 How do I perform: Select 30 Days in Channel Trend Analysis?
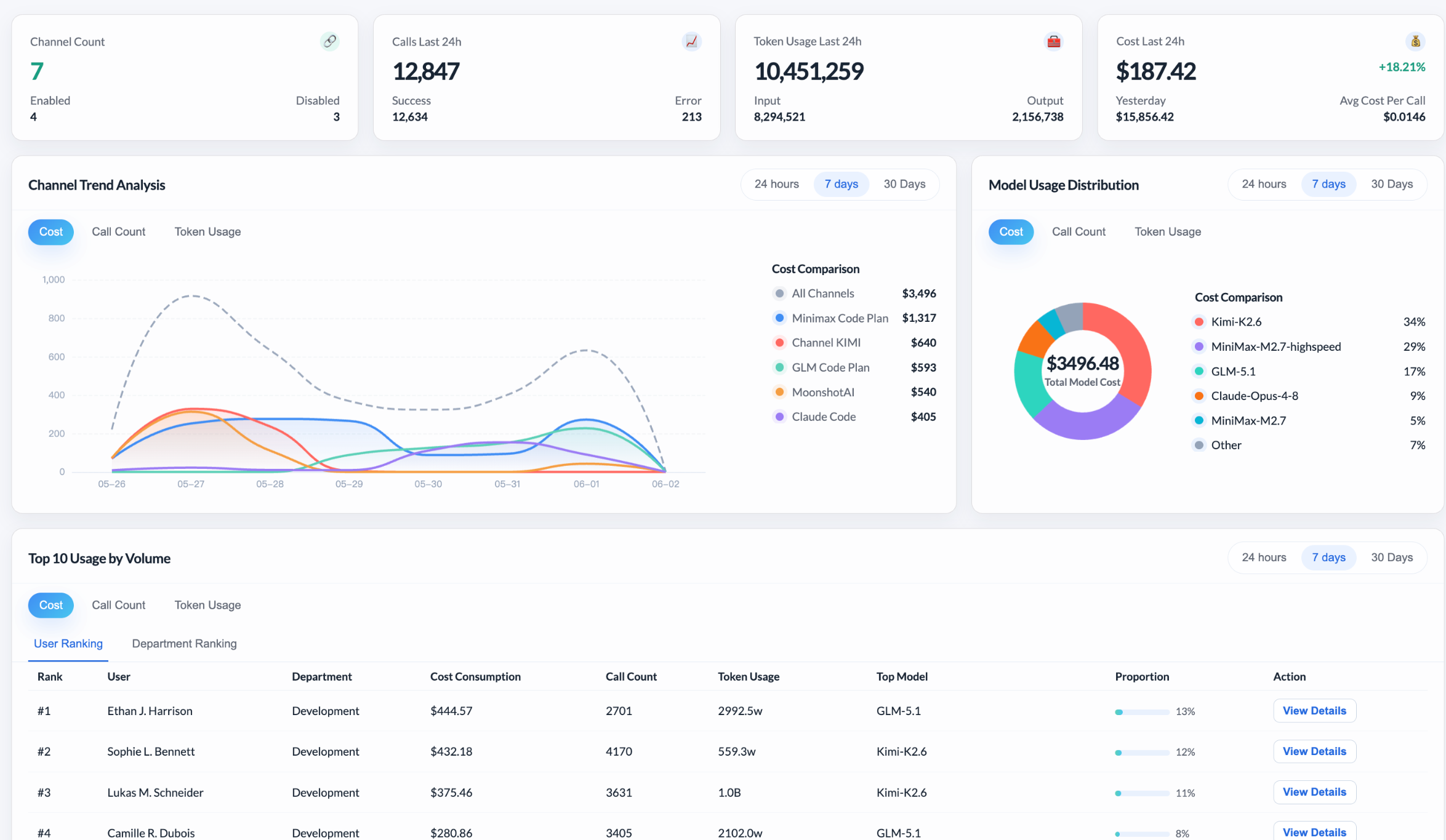click(904, 184)
